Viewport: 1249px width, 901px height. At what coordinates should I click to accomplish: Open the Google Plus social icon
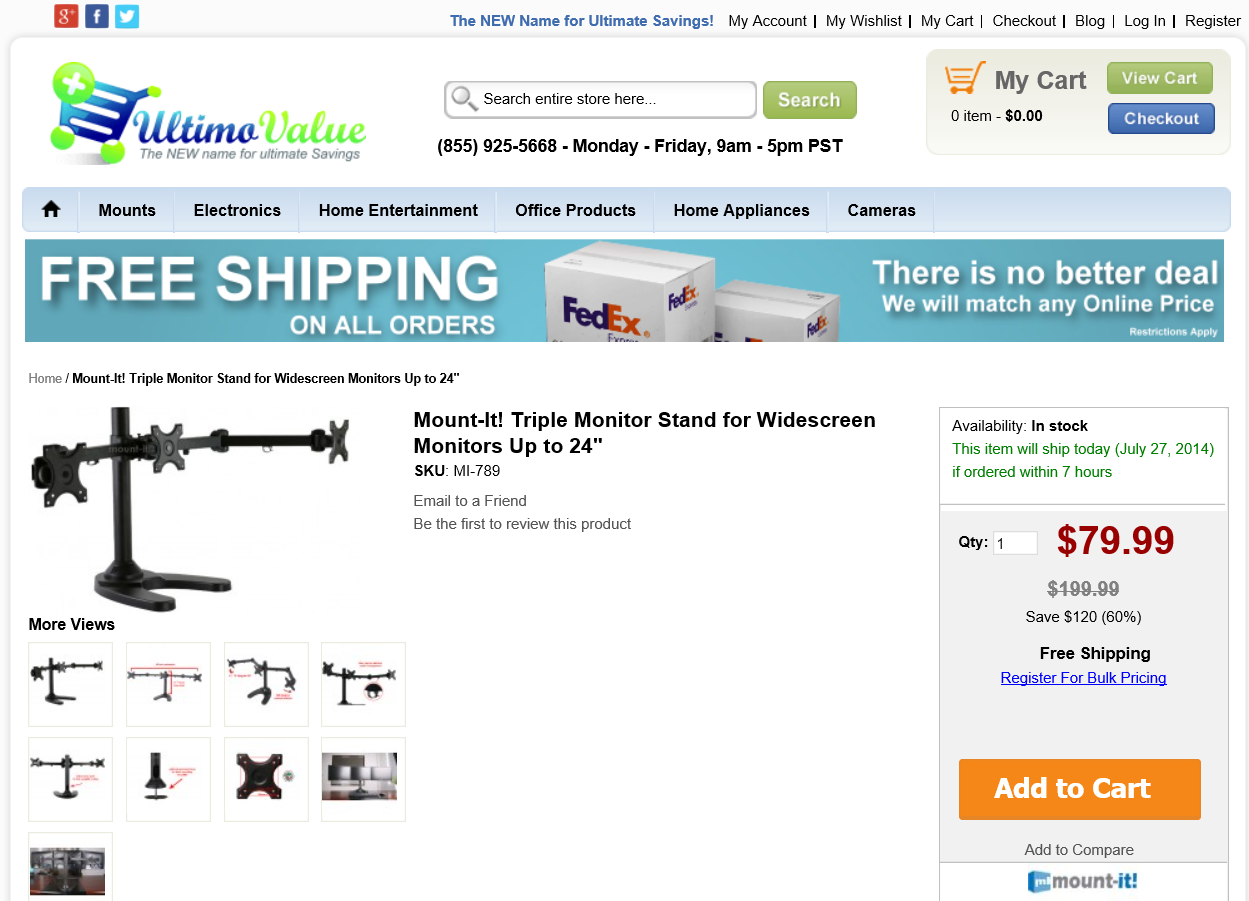tap(66, 16)
